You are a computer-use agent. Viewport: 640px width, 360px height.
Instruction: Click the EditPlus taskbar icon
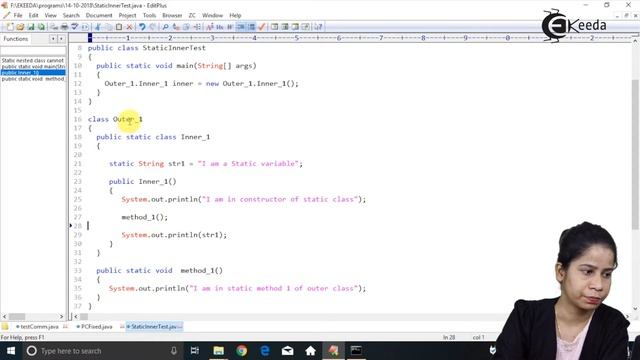pyautogui.click(x=333, y=351)
